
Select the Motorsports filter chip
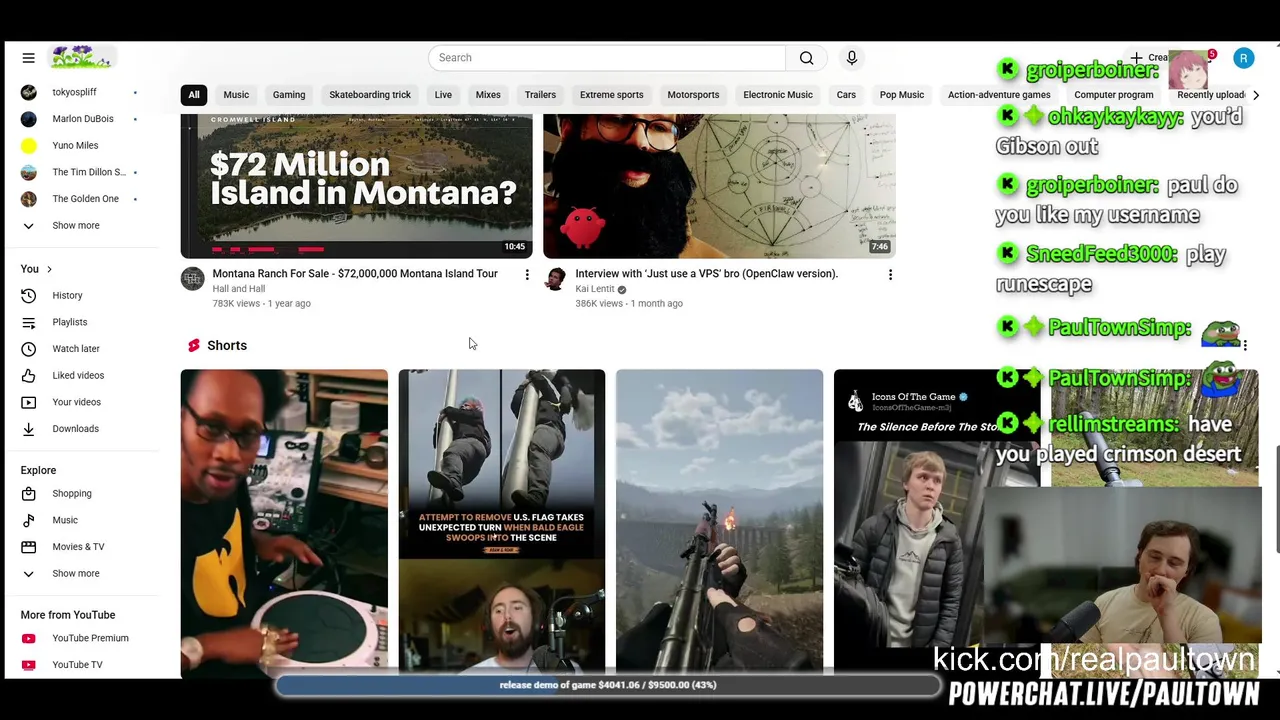point(693,95)
